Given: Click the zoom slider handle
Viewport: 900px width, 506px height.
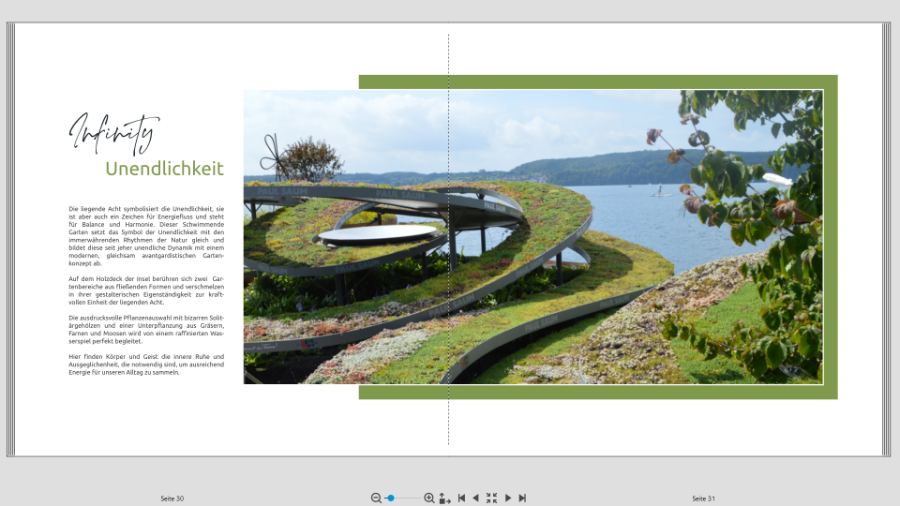Looking at the screenshot, I should pyautogui.click(x=390, y=498).
